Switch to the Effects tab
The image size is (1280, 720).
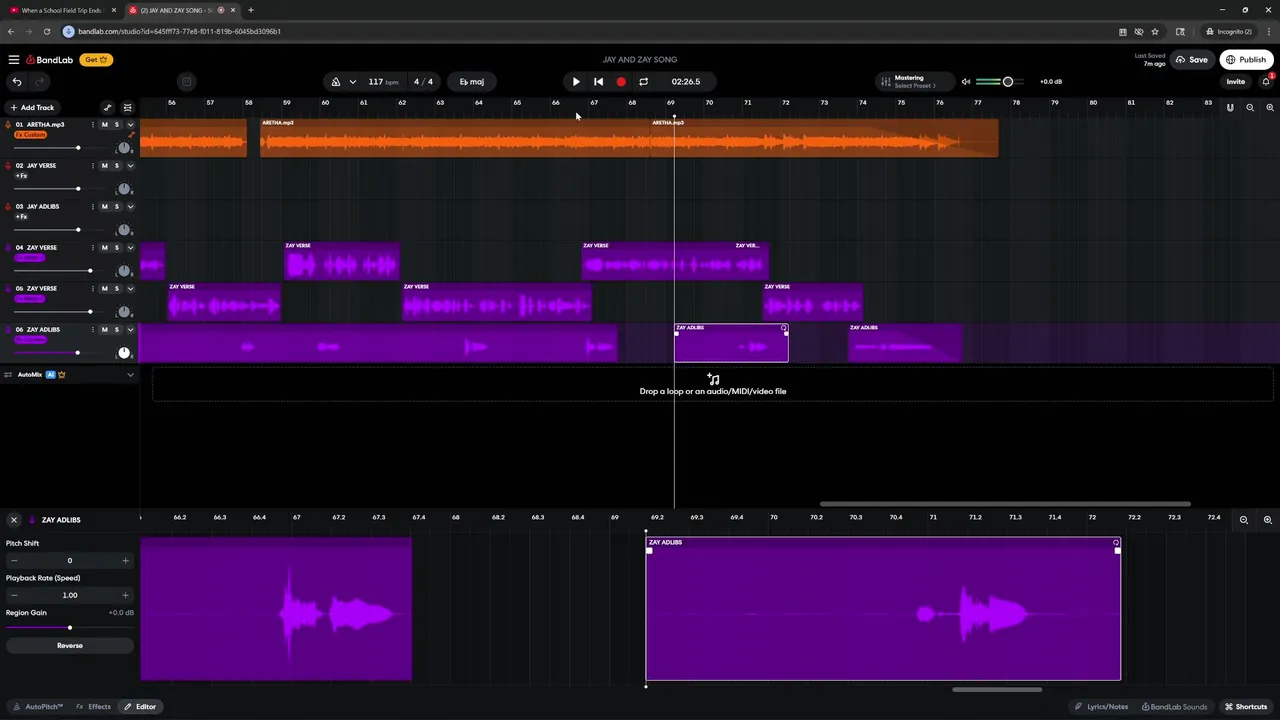click(x=94, y=707)
